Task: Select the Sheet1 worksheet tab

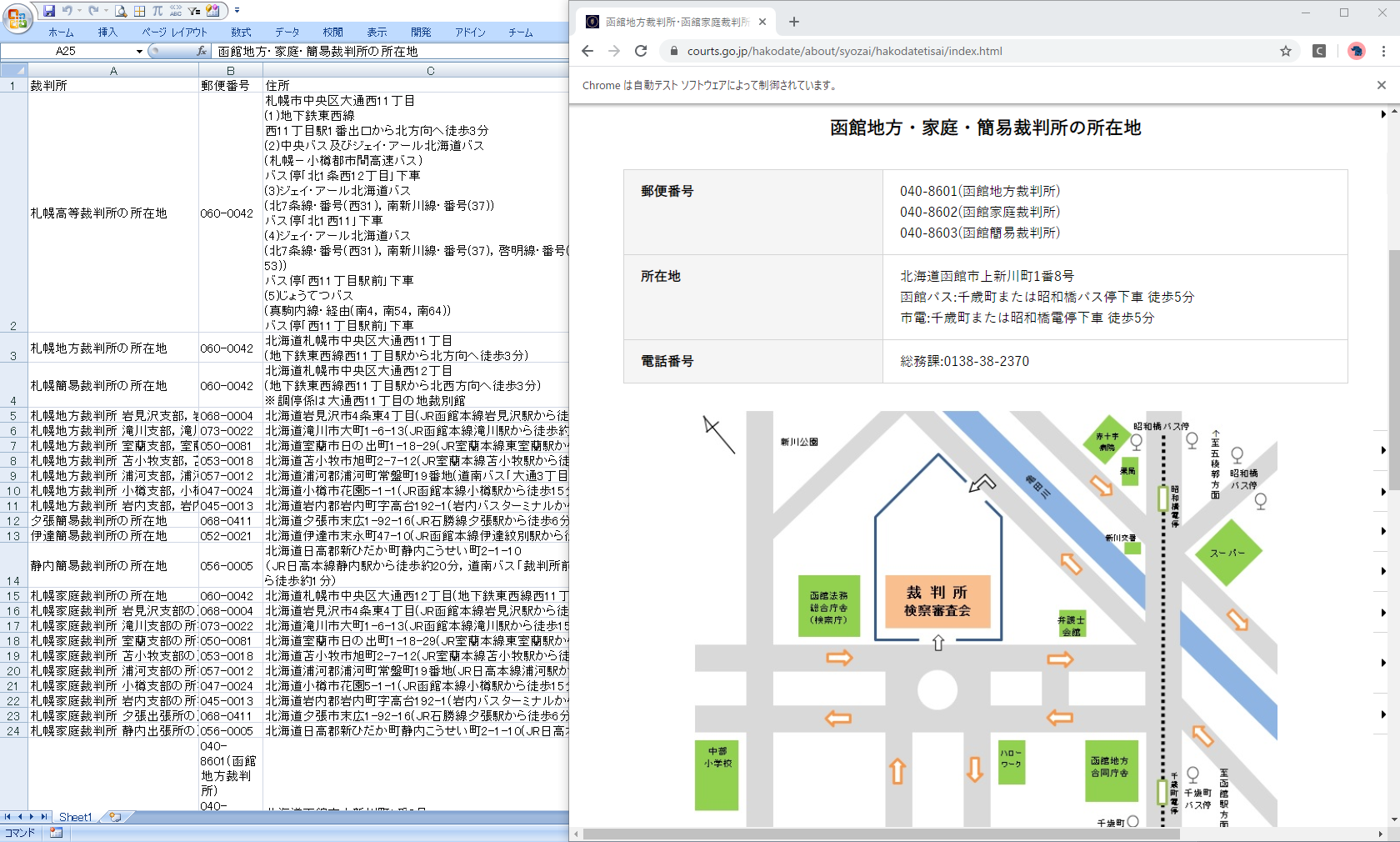Action: point(75,817)
